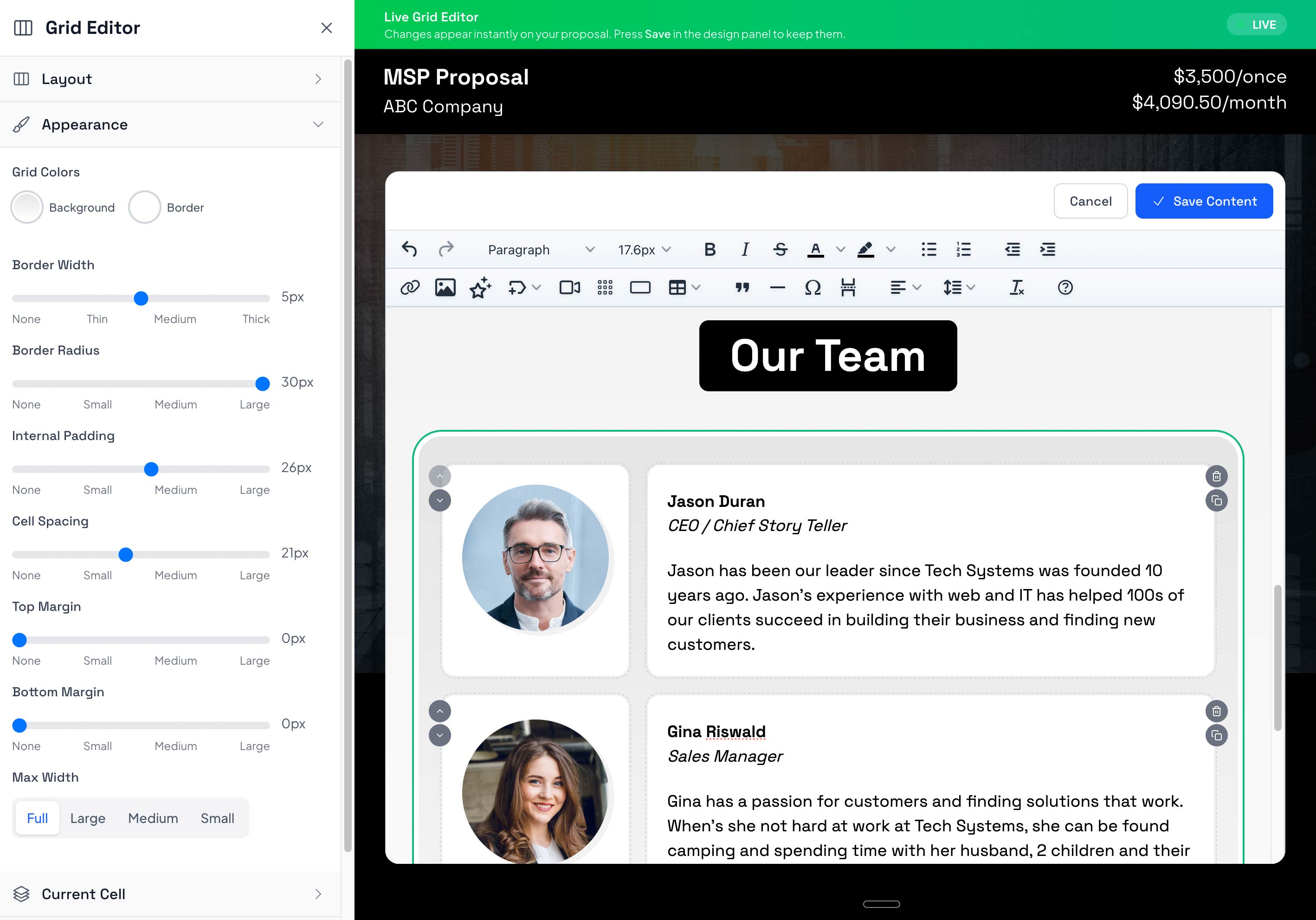Open the Layout section
Viewport: 1316px width, 920px height.
point(170,79)
